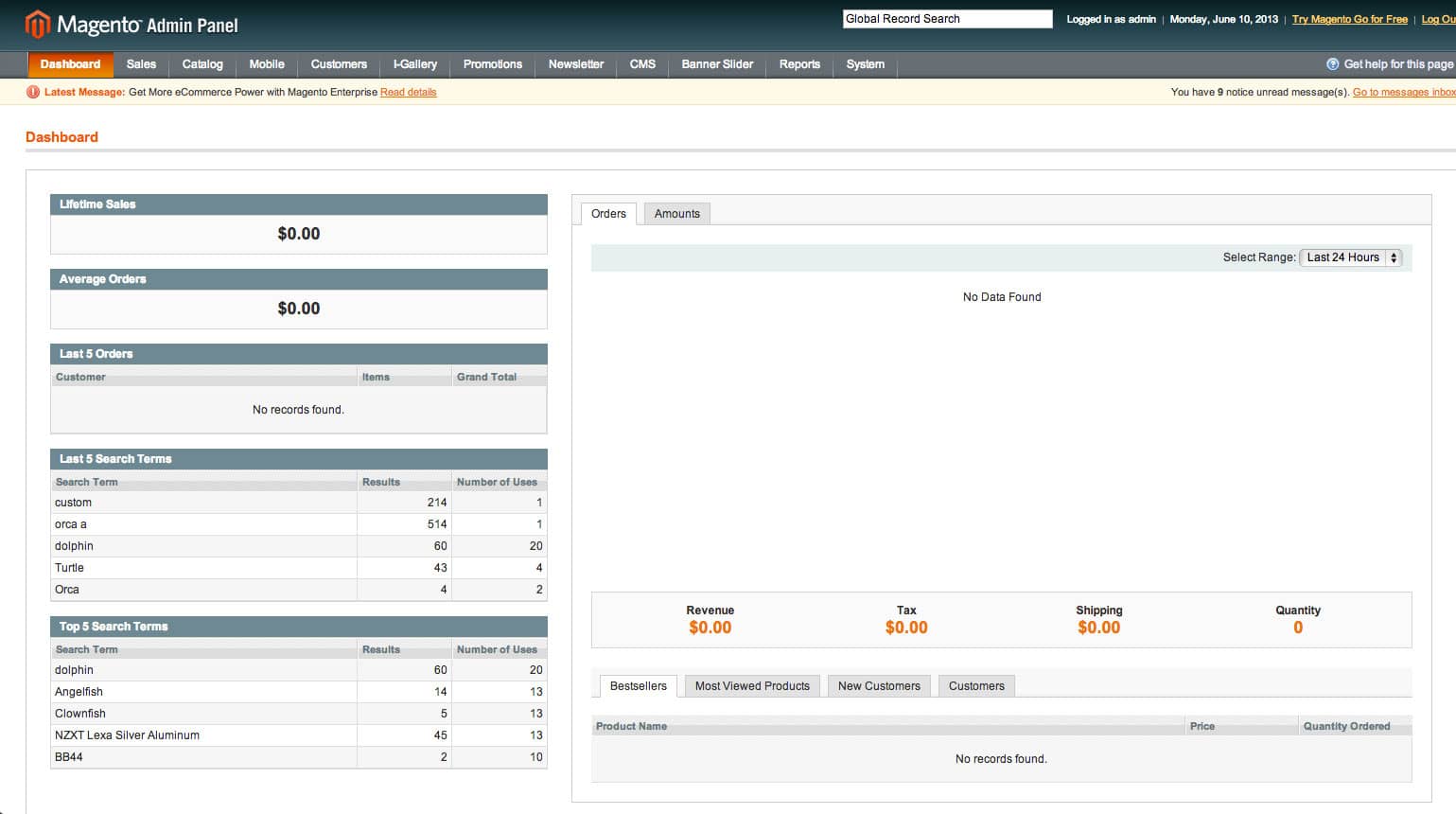Open the Customers menu in navigation bar

[x=339, y=64]
